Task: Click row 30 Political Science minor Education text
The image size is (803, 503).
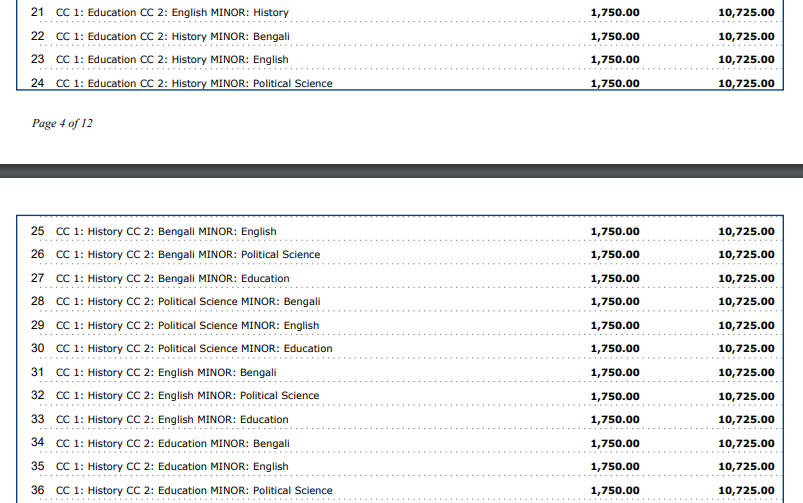Action: 194,348
